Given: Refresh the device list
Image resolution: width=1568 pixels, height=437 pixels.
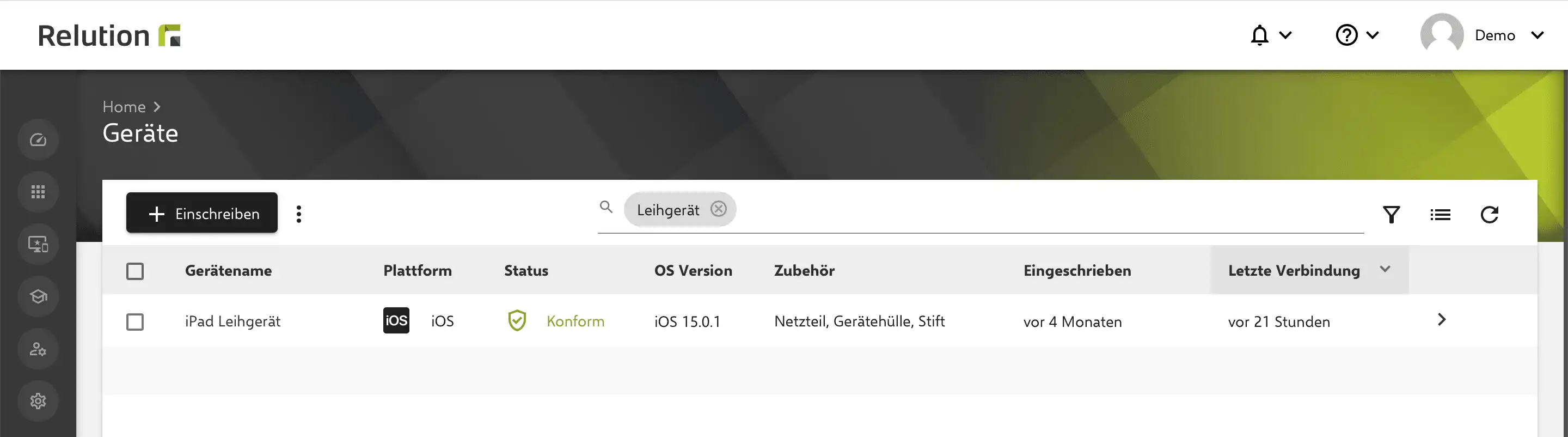Looking at the screenshot, I should tap(1490, 215).
